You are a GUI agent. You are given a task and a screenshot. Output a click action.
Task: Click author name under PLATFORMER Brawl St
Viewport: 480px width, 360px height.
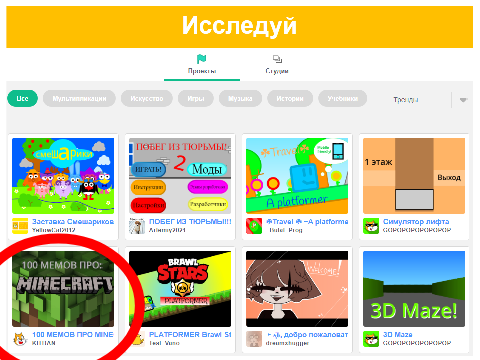164,343
